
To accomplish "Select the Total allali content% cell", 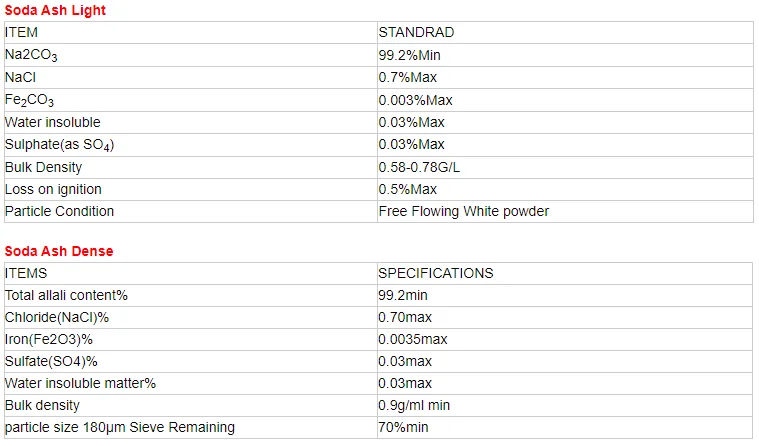I will 66,295.
